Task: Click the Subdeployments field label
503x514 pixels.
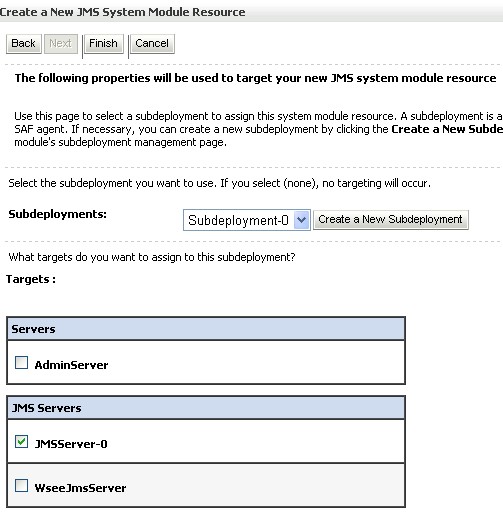Action: click(x=57, y=214)
